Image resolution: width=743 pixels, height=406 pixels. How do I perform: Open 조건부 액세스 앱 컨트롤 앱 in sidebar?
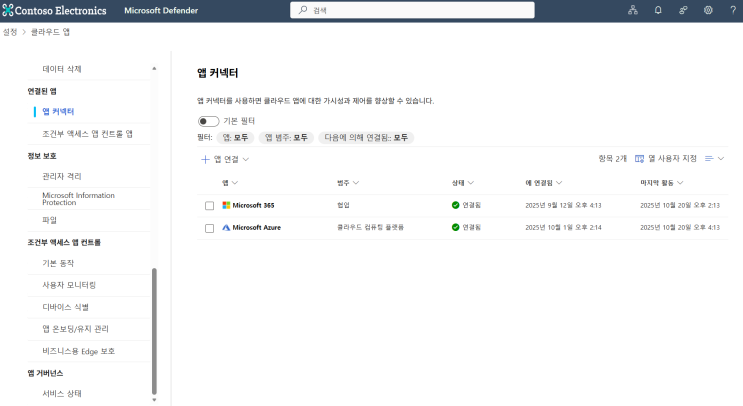(87, 134)
